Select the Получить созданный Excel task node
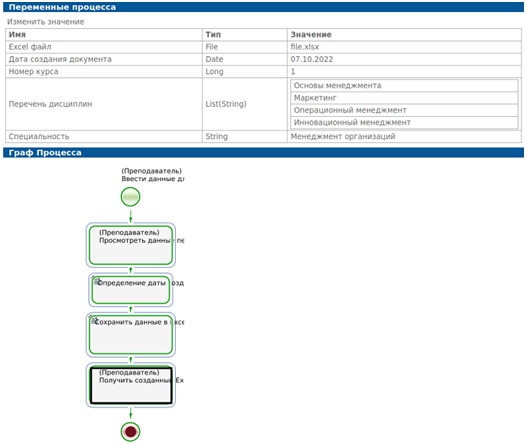526x445 pixels. [131, 385]
